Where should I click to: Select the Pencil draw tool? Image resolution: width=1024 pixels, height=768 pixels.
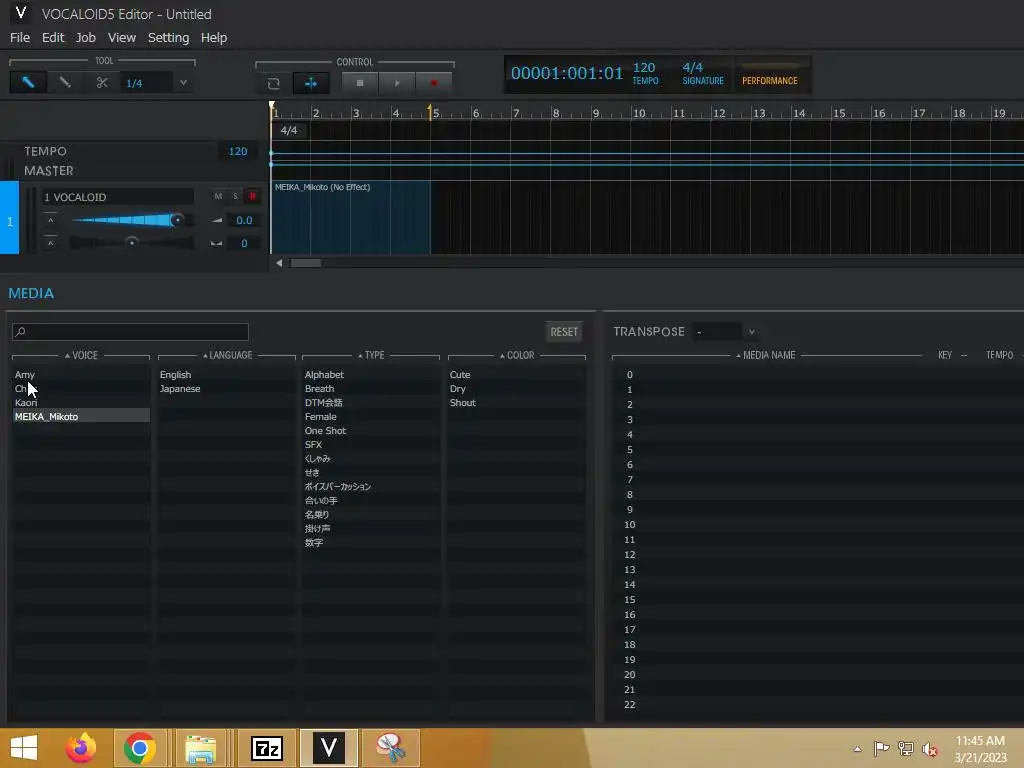tap(65, 83)
